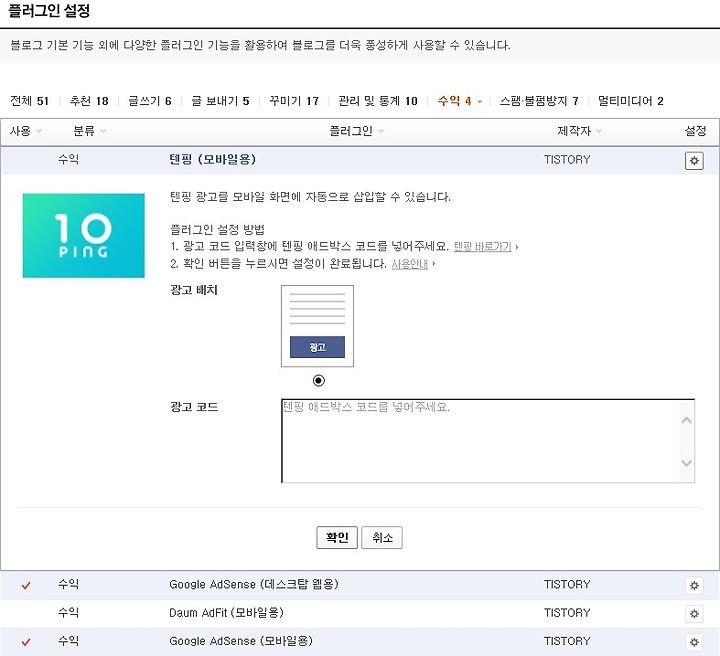The width and height of the screenshot is (720, 656).
Task: Open settings gear for Daum AdFit (모바일용)
Action: (x=694, y=614)
